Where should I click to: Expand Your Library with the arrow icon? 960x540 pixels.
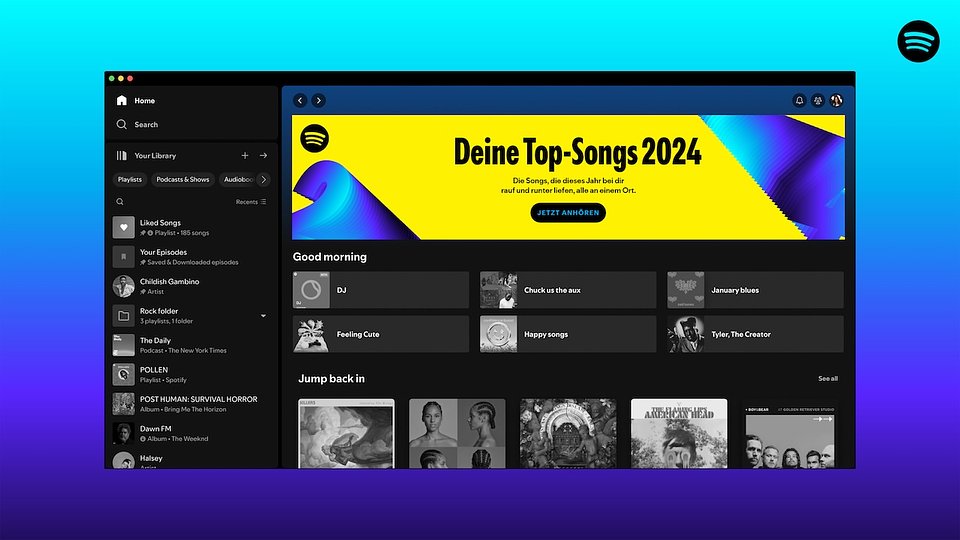[x=264, y=156]
